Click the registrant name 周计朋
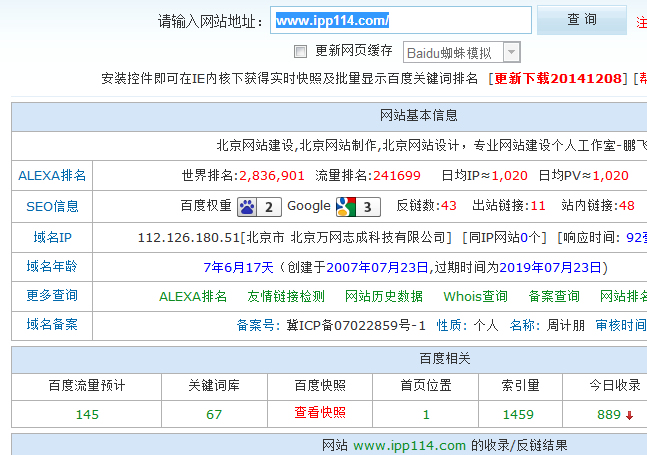 pyautogui.click(x=566, y=325)
